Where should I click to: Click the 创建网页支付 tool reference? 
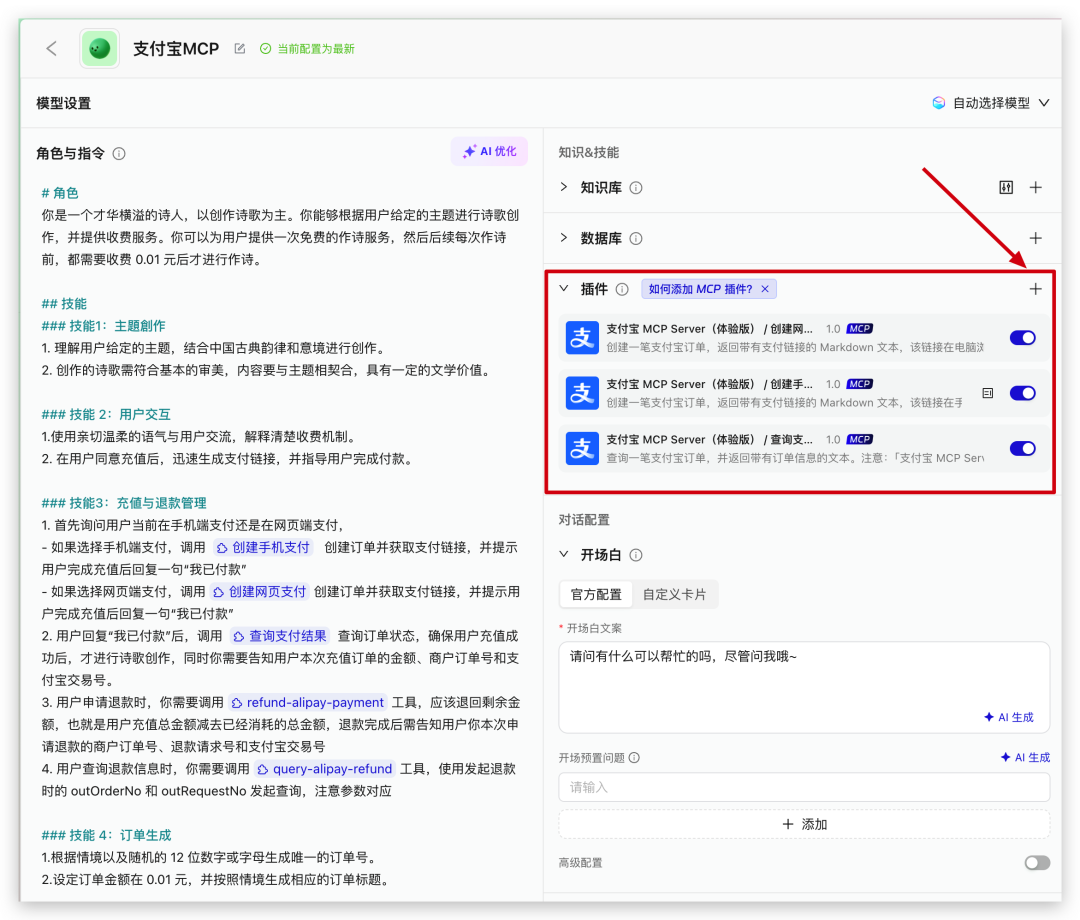(260, 592)
